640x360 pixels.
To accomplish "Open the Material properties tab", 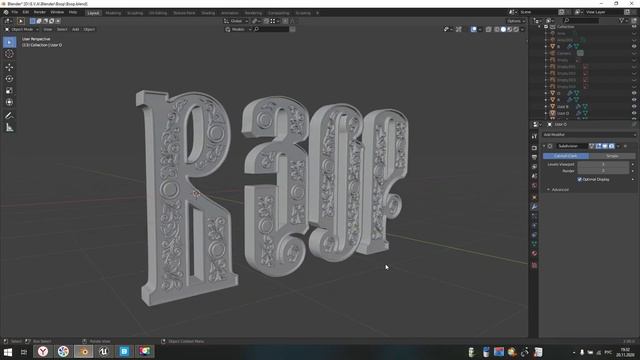I will tap(534, 253).
